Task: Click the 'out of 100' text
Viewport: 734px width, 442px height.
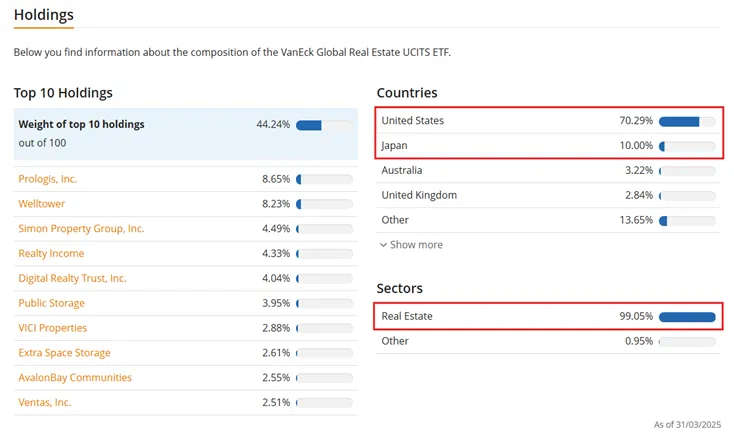Action: pyautogui.click(x=42, y=143)
